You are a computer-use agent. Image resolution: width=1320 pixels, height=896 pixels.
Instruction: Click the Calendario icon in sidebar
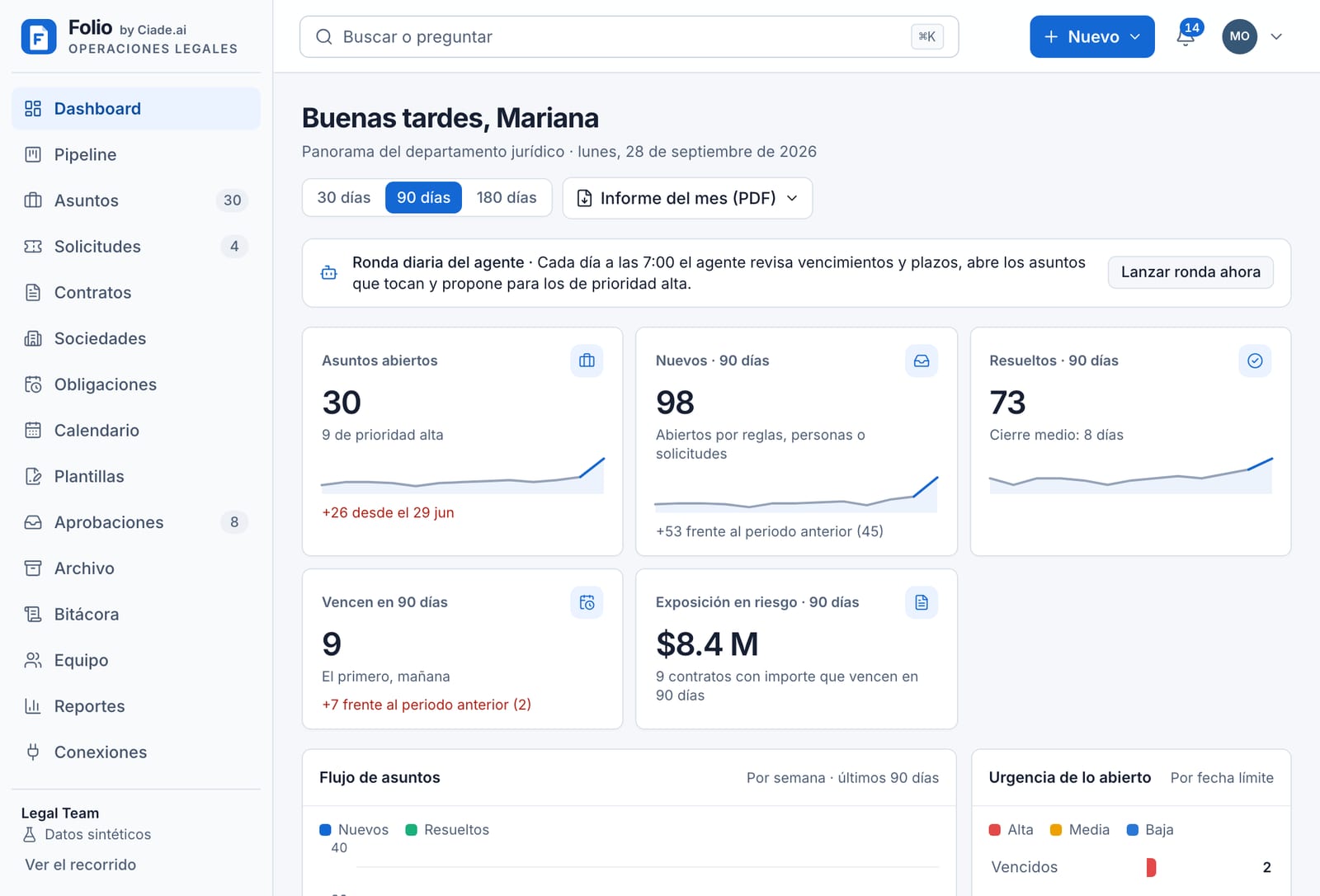pos(33,430)
